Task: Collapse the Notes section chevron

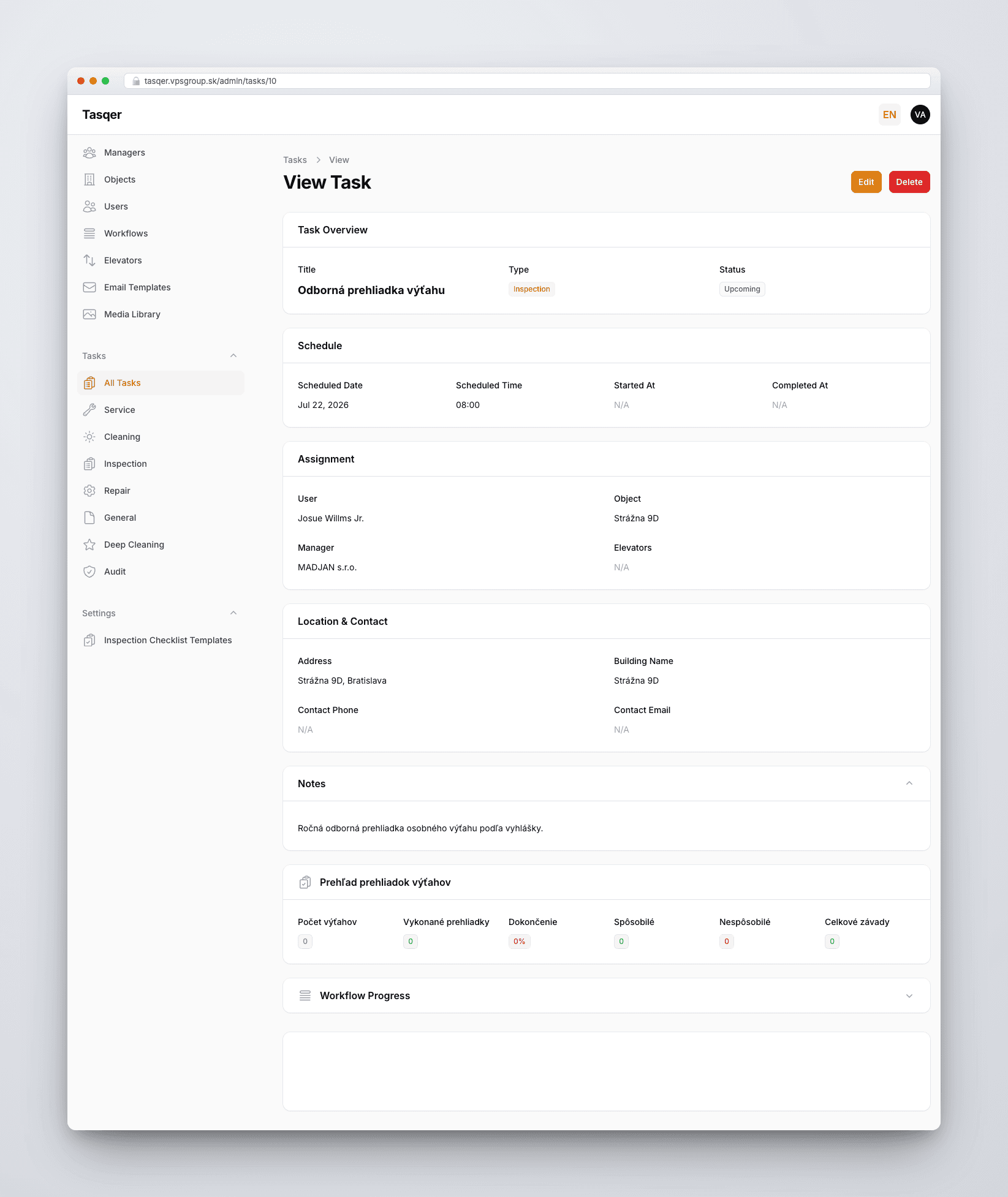Action: point(909,784)
